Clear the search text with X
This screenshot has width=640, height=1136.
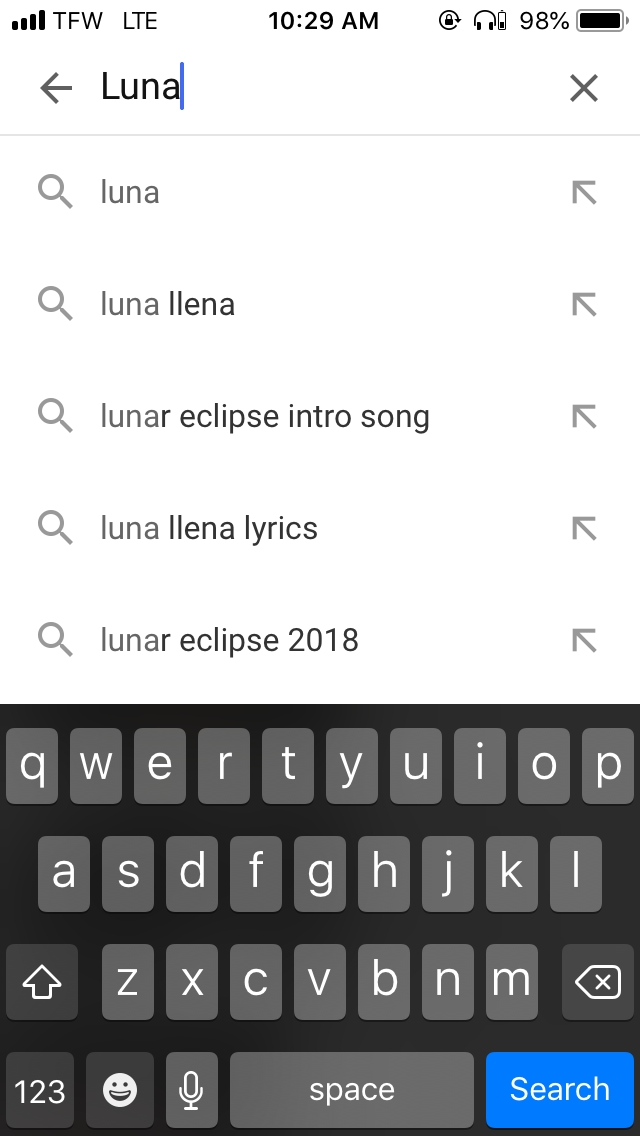(x=583, y=88)
